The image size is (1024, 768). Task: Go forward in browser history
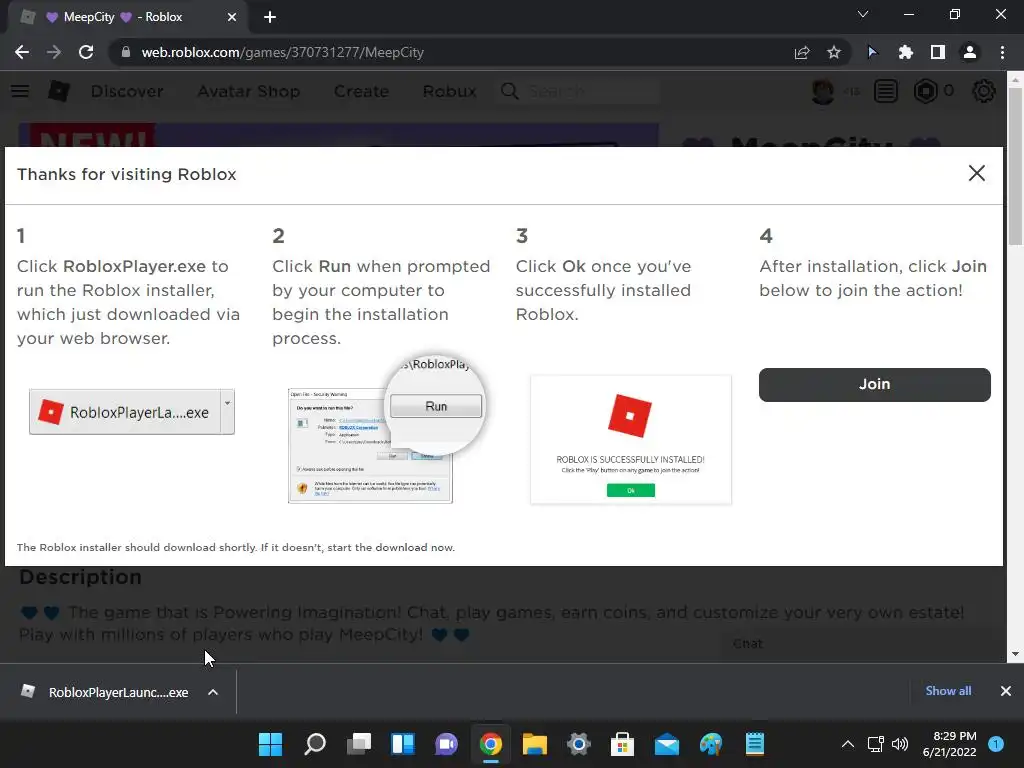tap(54, 52)
